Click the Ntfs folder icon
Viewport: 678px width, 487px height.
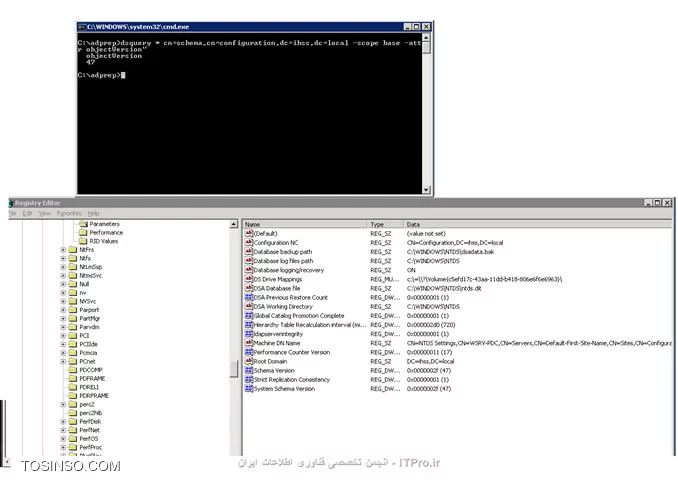[73, 258]
